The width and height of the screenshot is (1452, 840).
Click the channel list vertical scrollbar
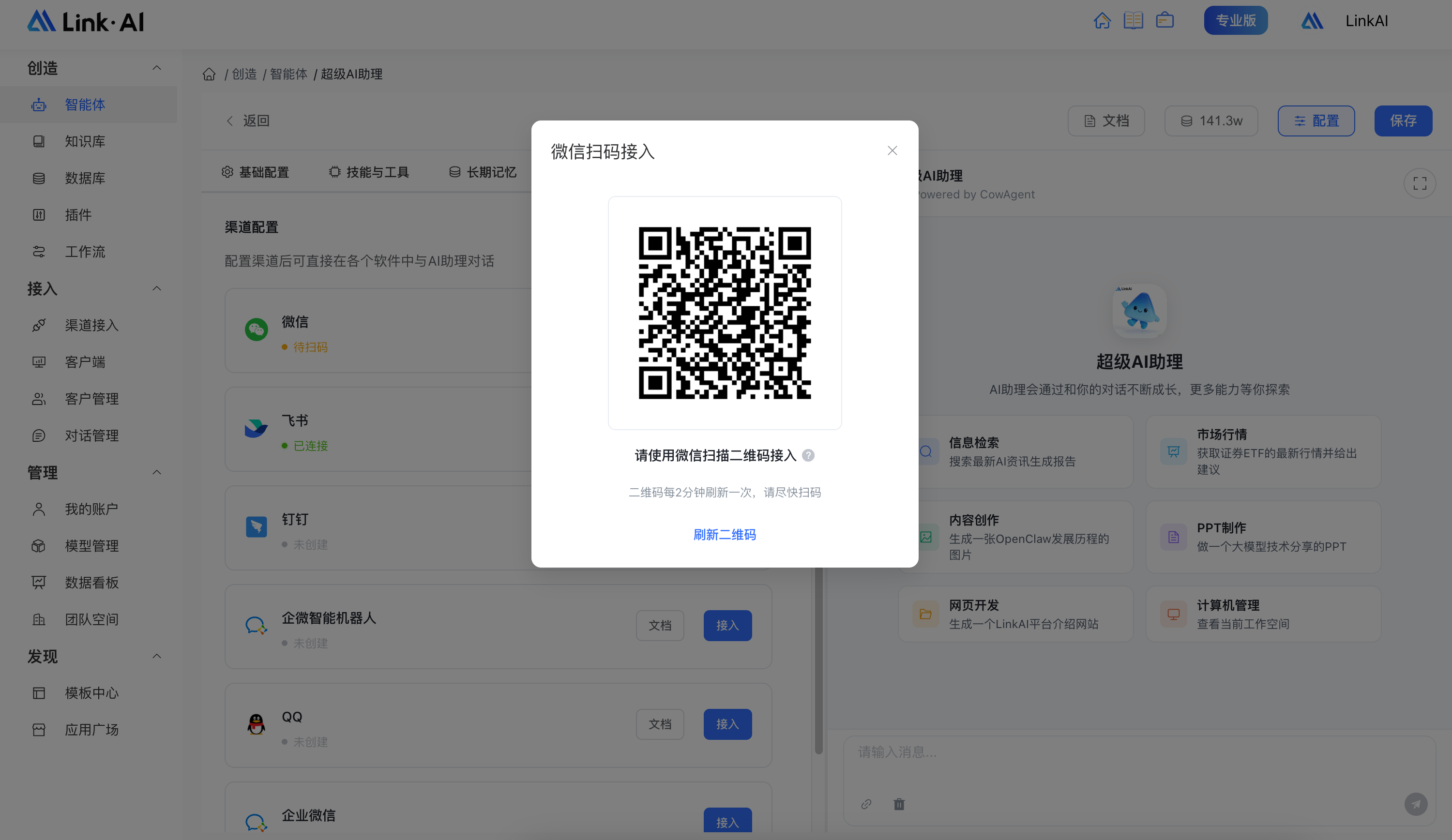pyautogui.click(x=818, y=662)
